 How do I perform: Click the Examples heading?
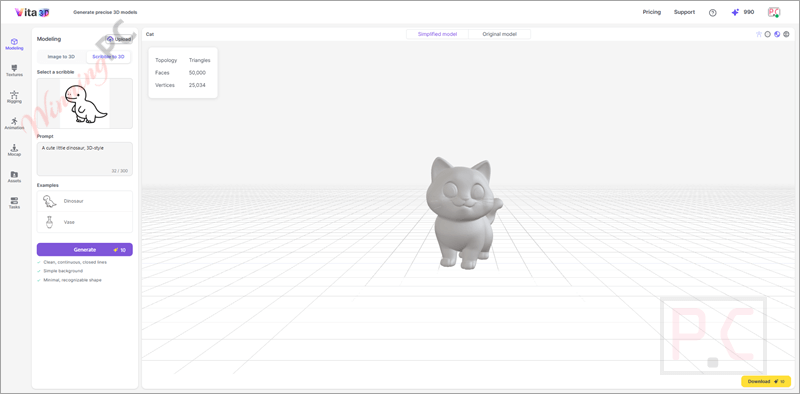click(47, 185)
